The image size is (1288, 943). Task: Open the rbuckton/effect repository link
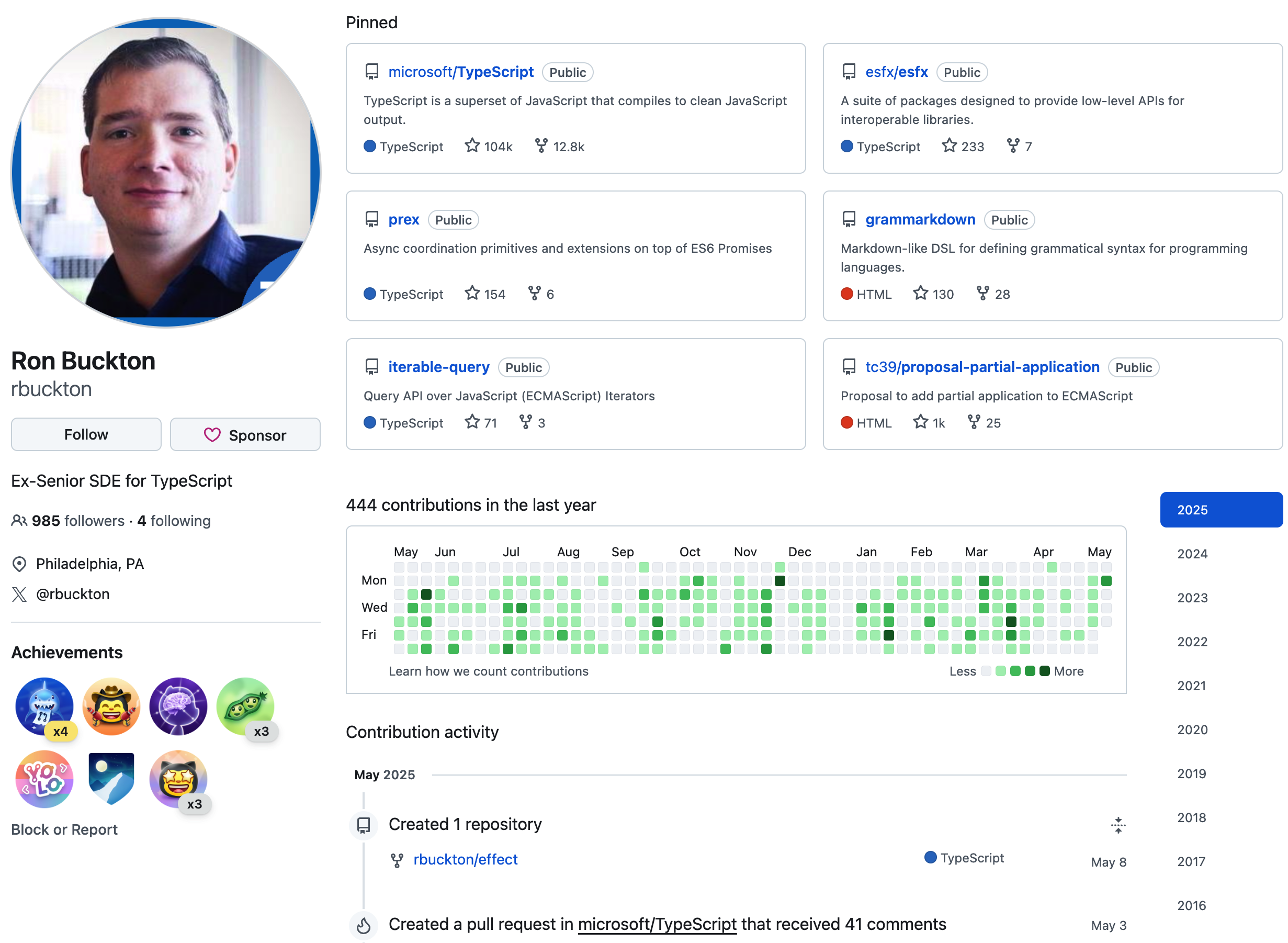click(x=465, y=859)
